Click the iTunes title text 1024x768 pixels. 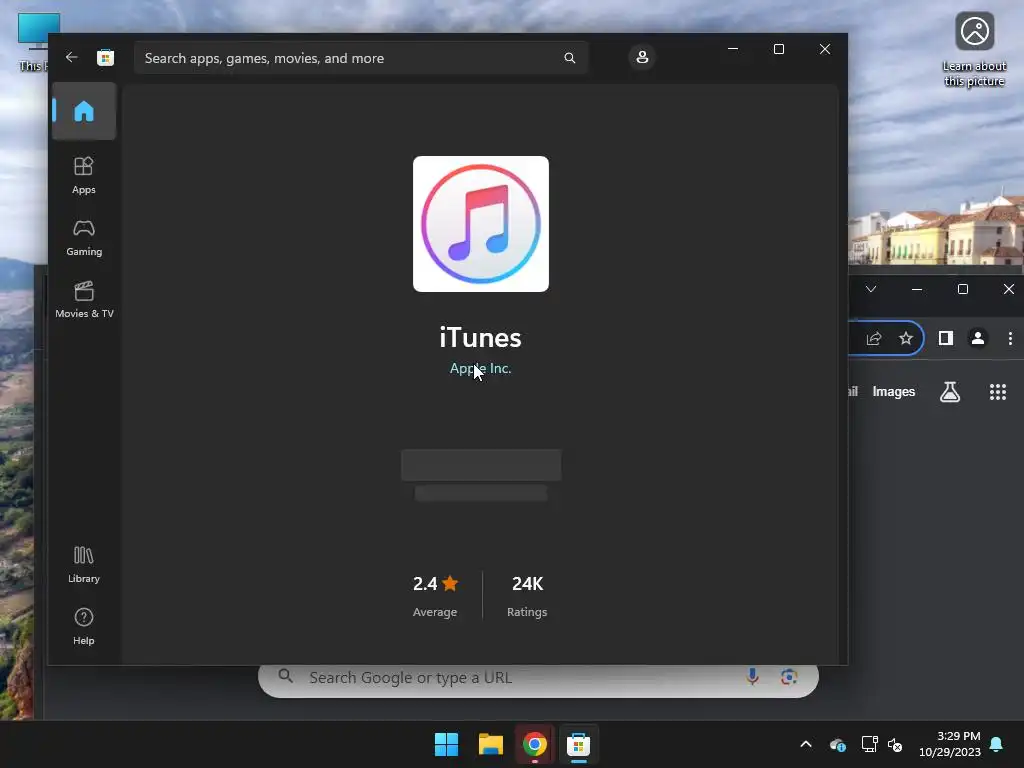481,338
